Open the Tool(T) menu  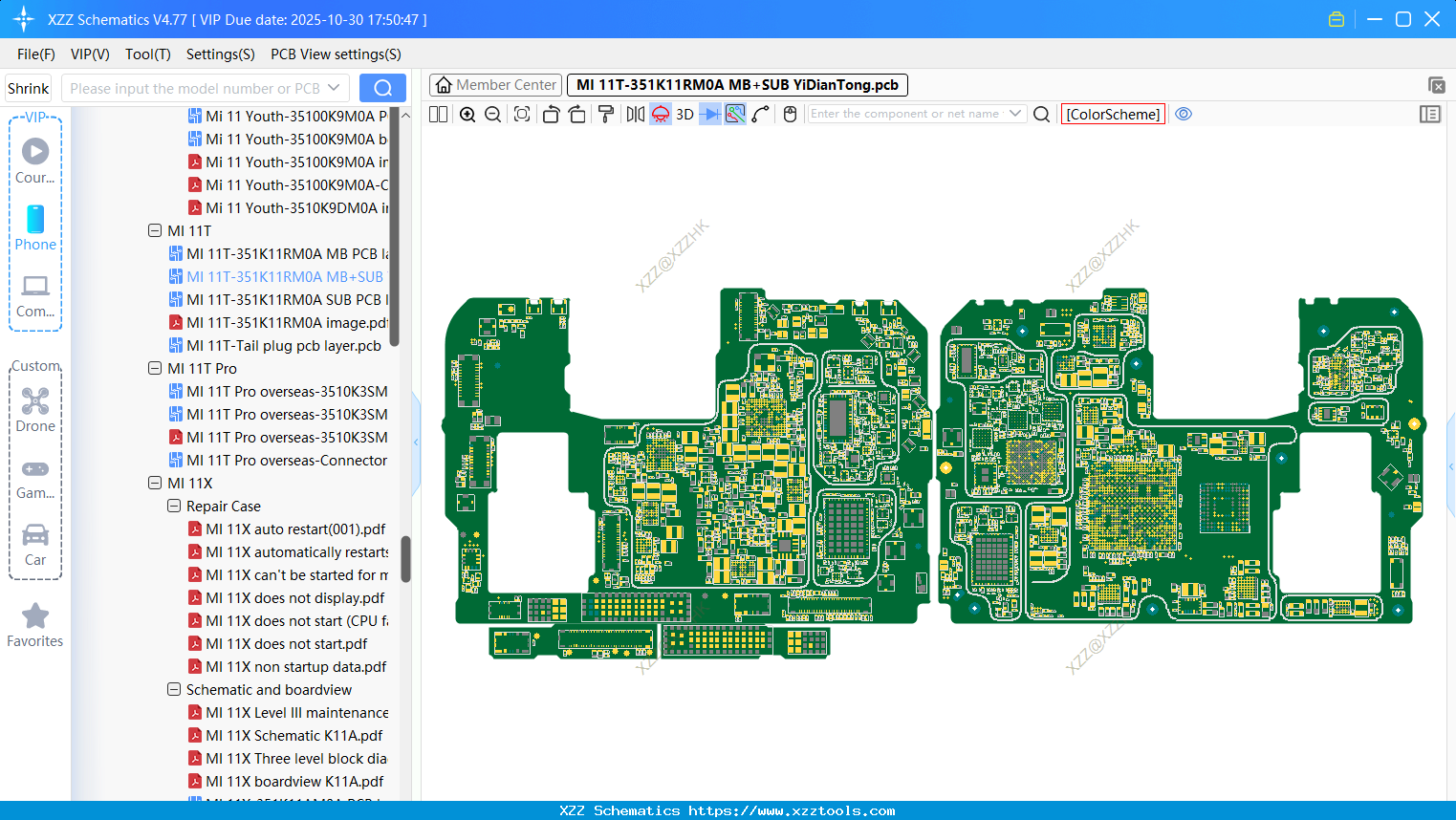point(147,54)
